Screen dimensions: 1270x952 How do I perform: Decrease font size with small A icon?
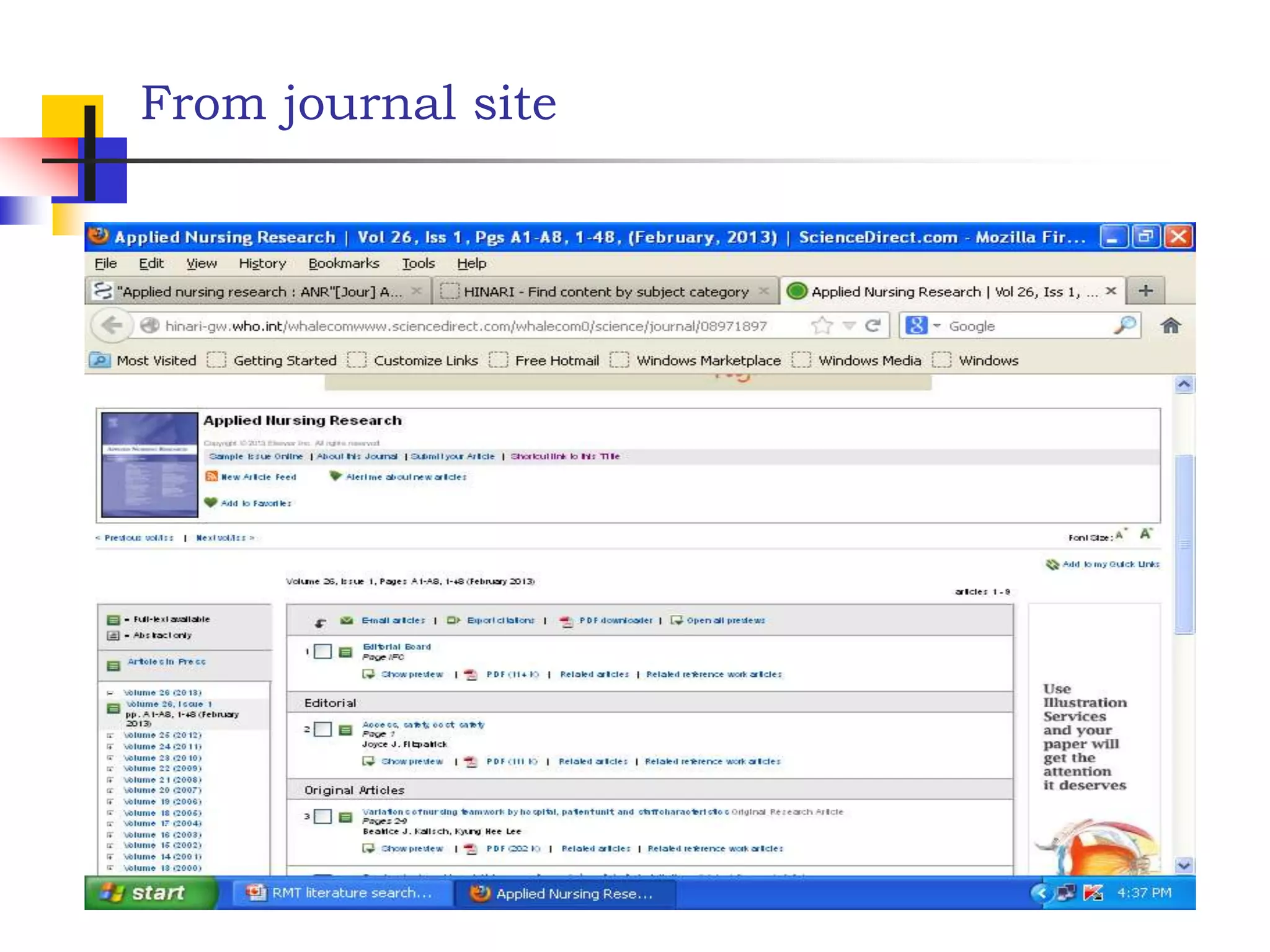tap(1120, 535)
